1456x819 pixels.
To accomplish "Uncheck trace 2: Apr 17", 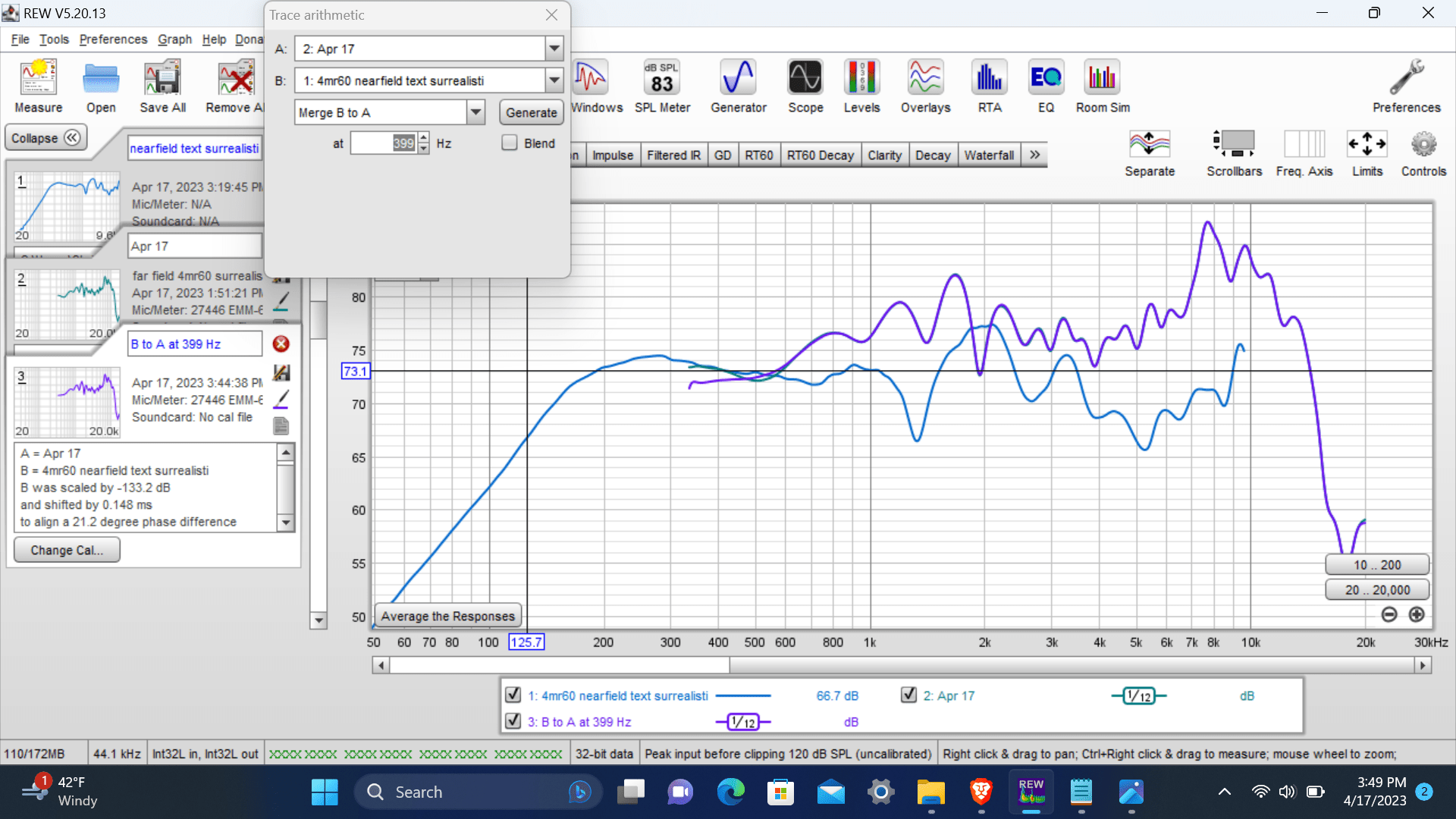I will 908,695.
